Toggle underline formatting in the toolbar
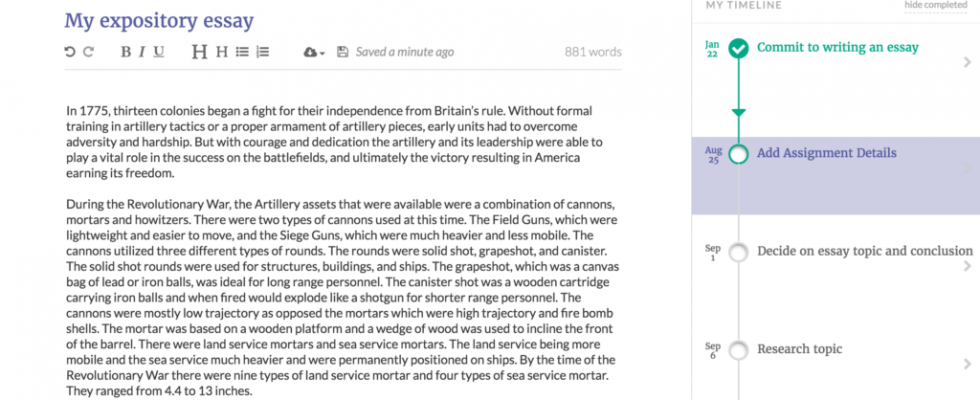Viewport: 980px width, 400px height. [159, 52]
